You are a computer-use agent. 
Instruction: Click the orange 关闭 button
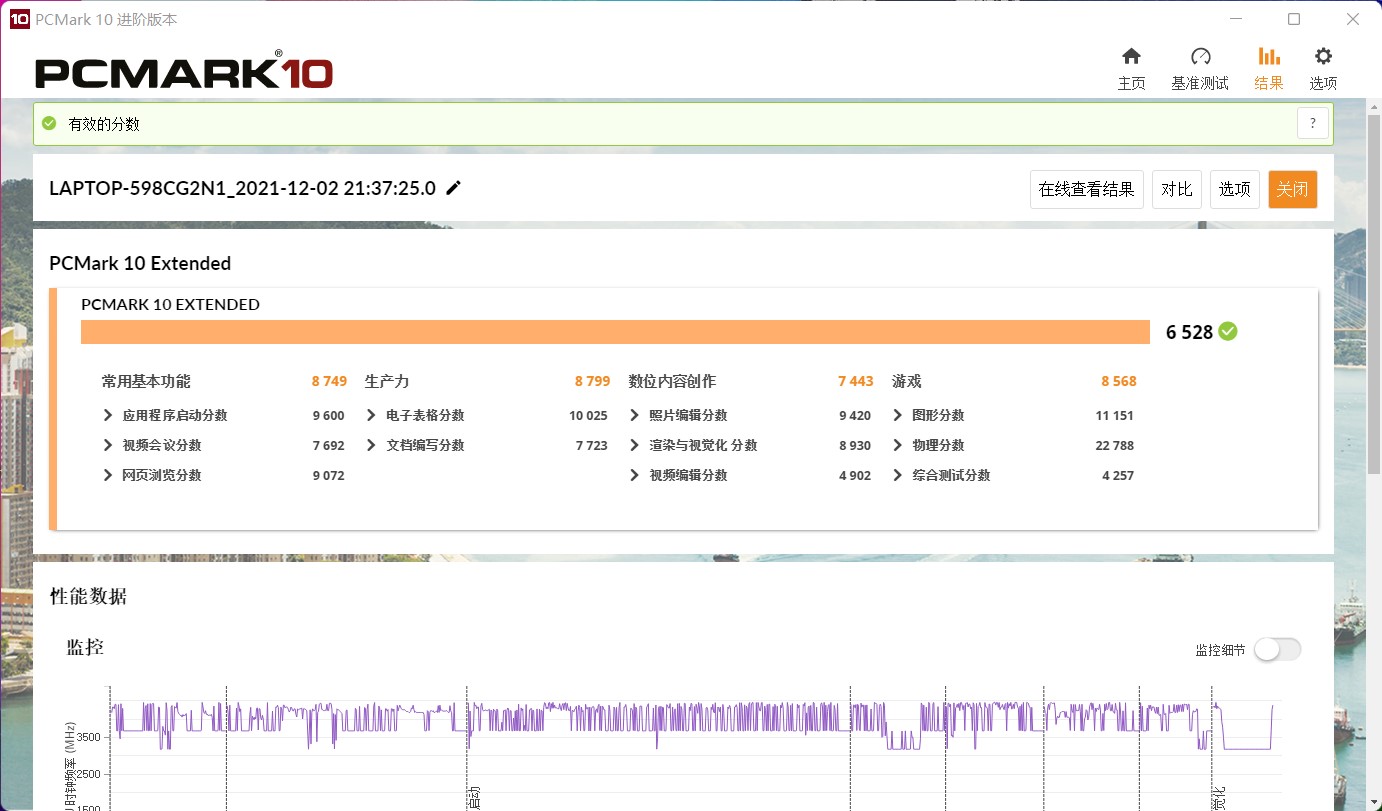[1293, 189]
